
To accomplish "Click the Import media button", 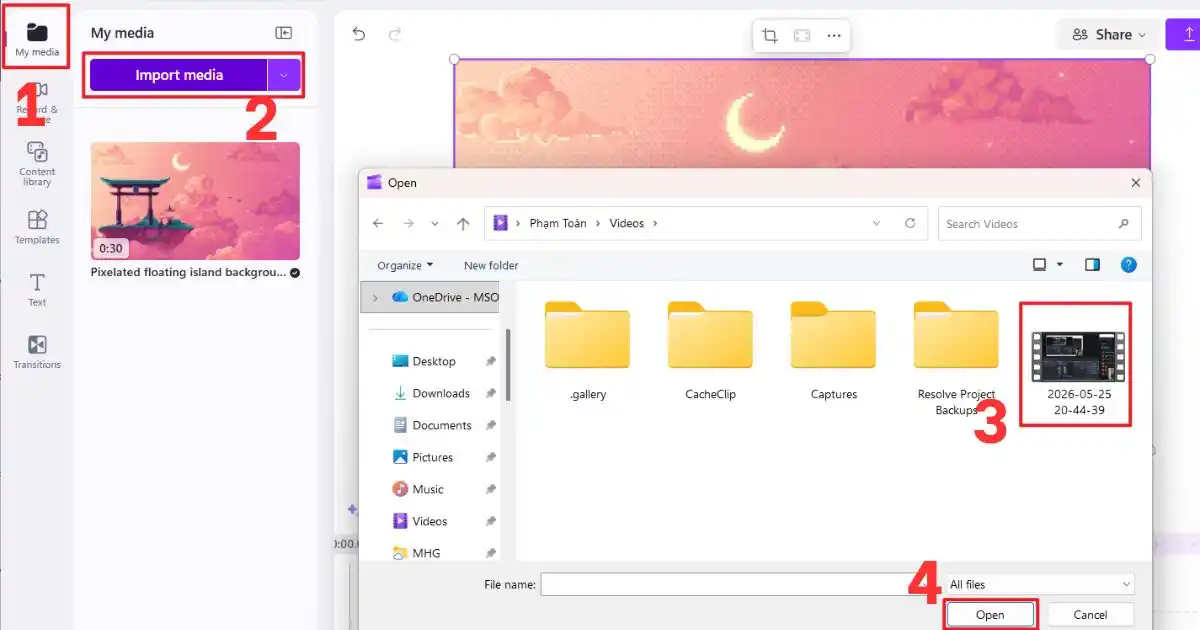I will (179, 75).
